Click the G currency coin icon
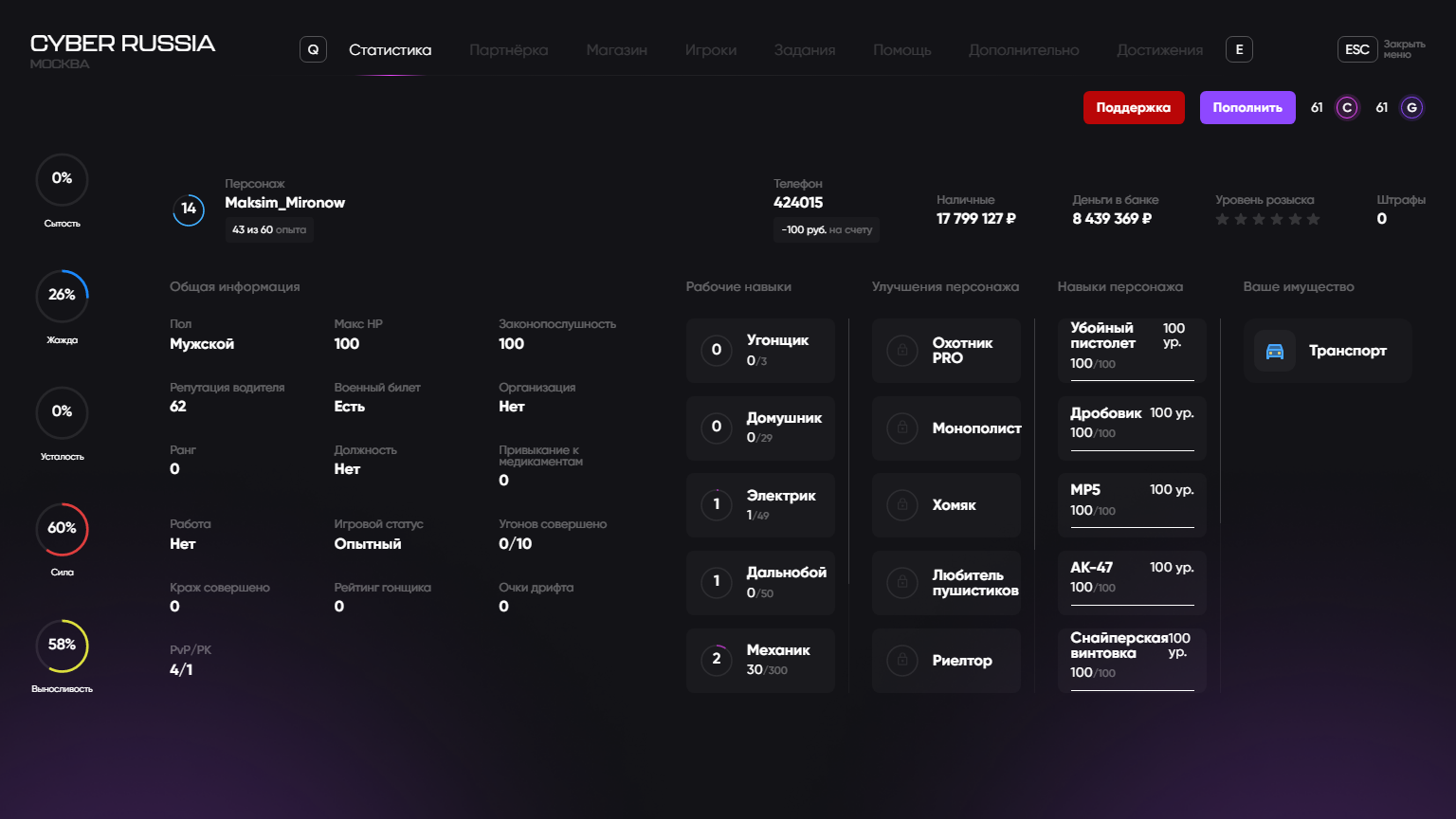The width and height of the screenshot is (1456, 819). click(x=1411, y=108)
